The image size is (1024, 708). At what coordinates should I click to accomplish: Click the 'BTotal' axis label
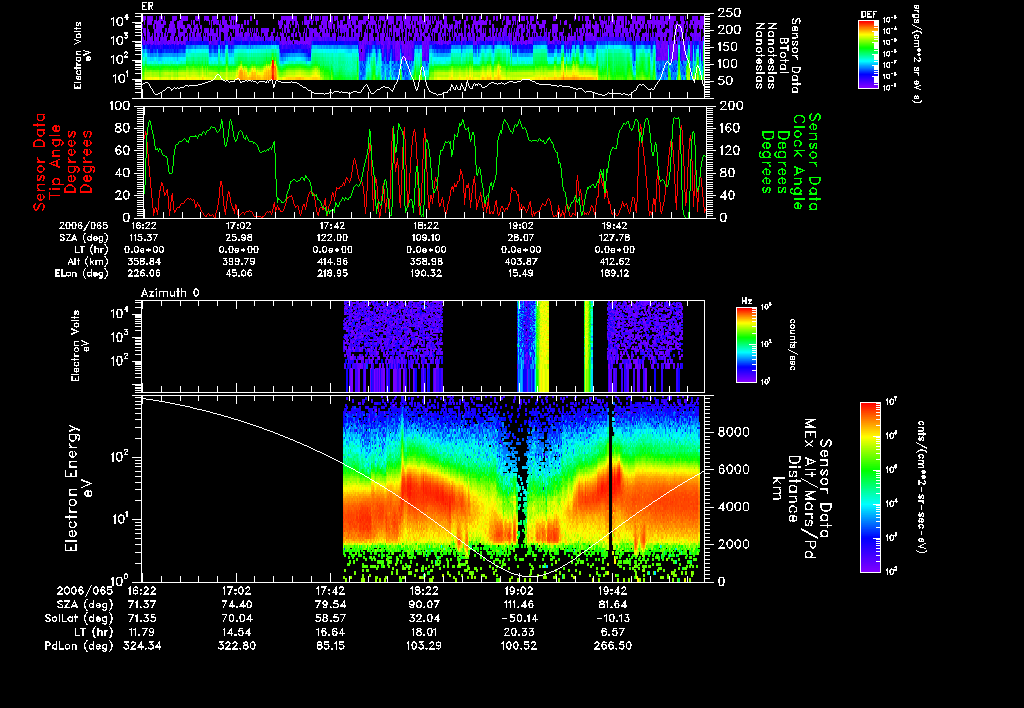click(784, 55)
